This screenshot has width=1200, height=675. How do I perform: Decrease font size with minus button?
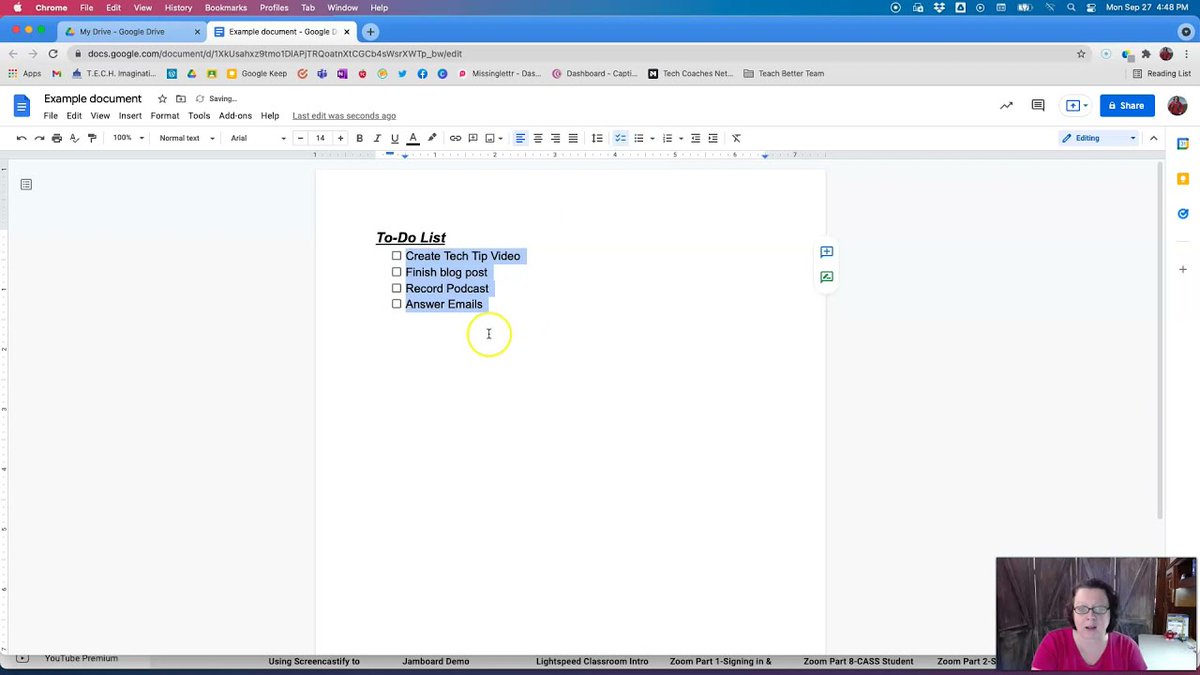[301, 138]
